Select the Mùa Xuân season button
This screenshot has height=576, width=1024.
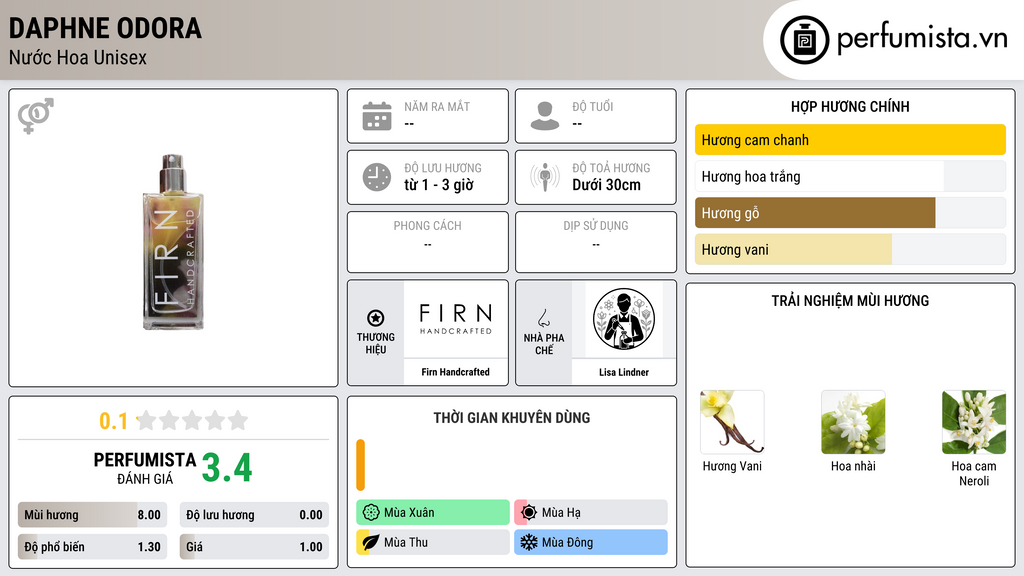pyautogui.click(x=433, y=512)
